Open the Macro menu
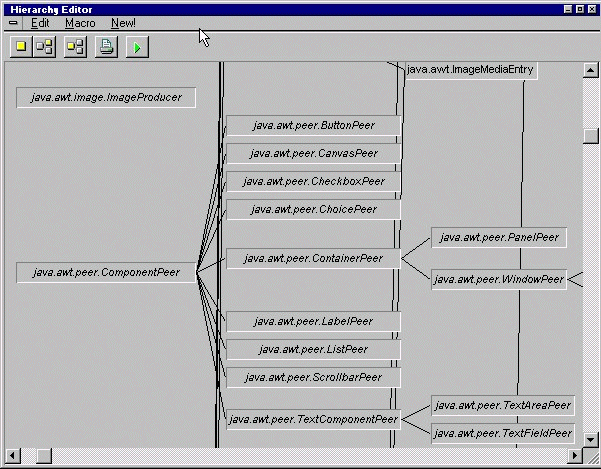Viewport: 601px width, 469px height. (x=80, y=23)
